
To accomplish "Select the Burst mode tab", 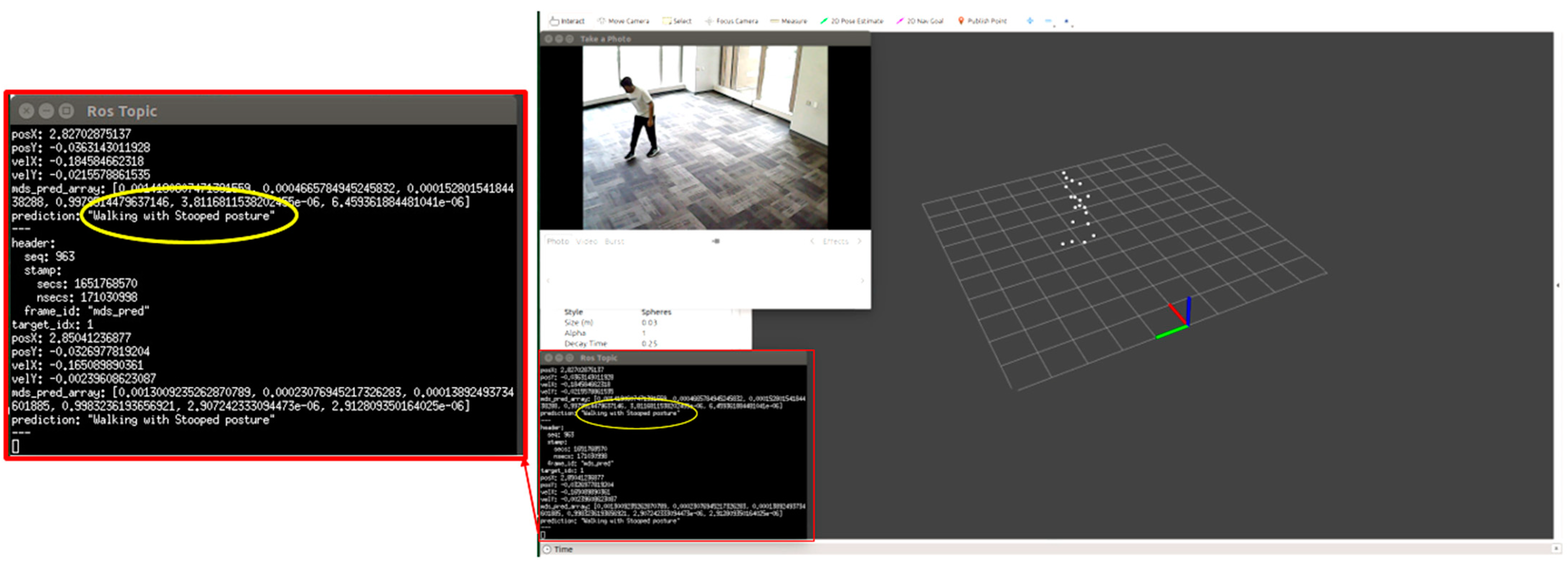I will 614,242.
